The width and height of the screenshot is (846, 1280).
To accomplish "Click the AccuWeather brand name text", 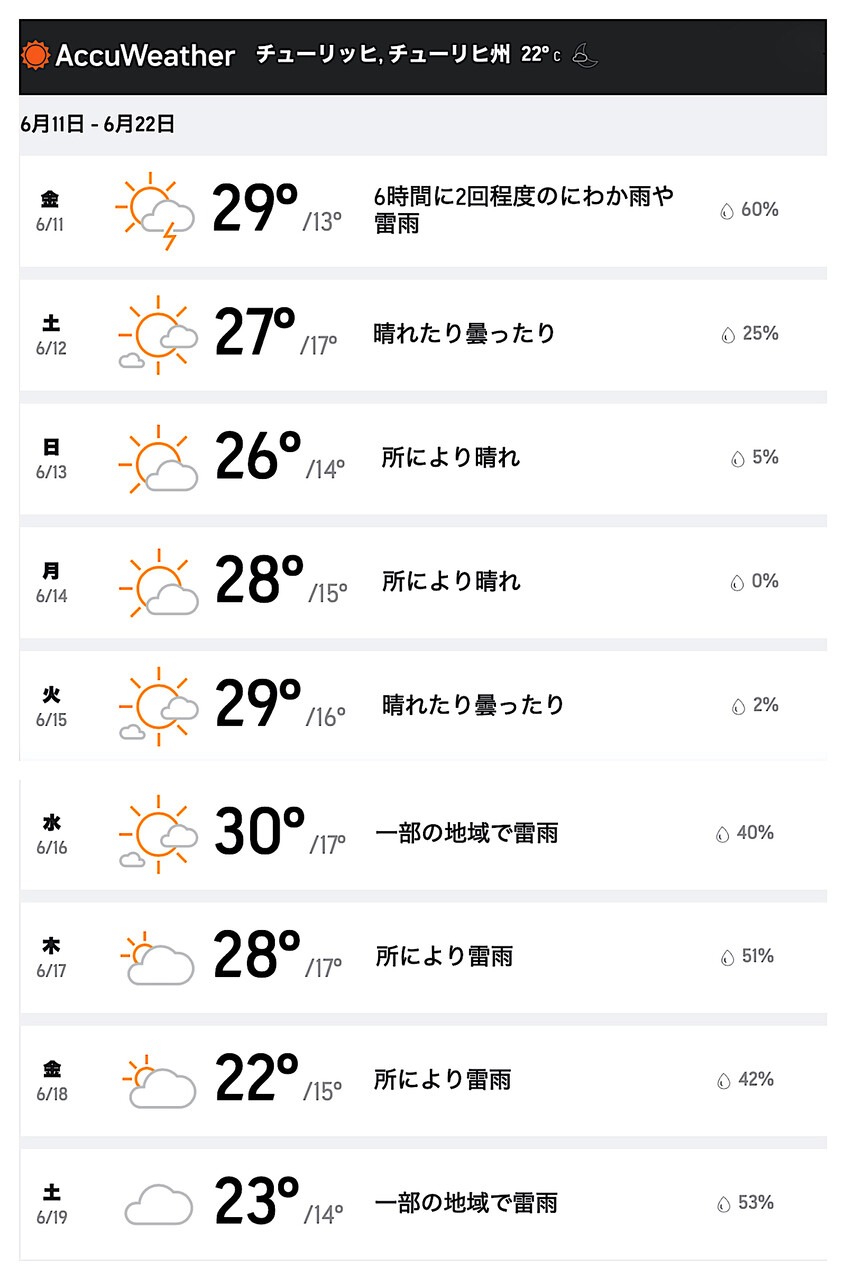I will tap(145, 55).
